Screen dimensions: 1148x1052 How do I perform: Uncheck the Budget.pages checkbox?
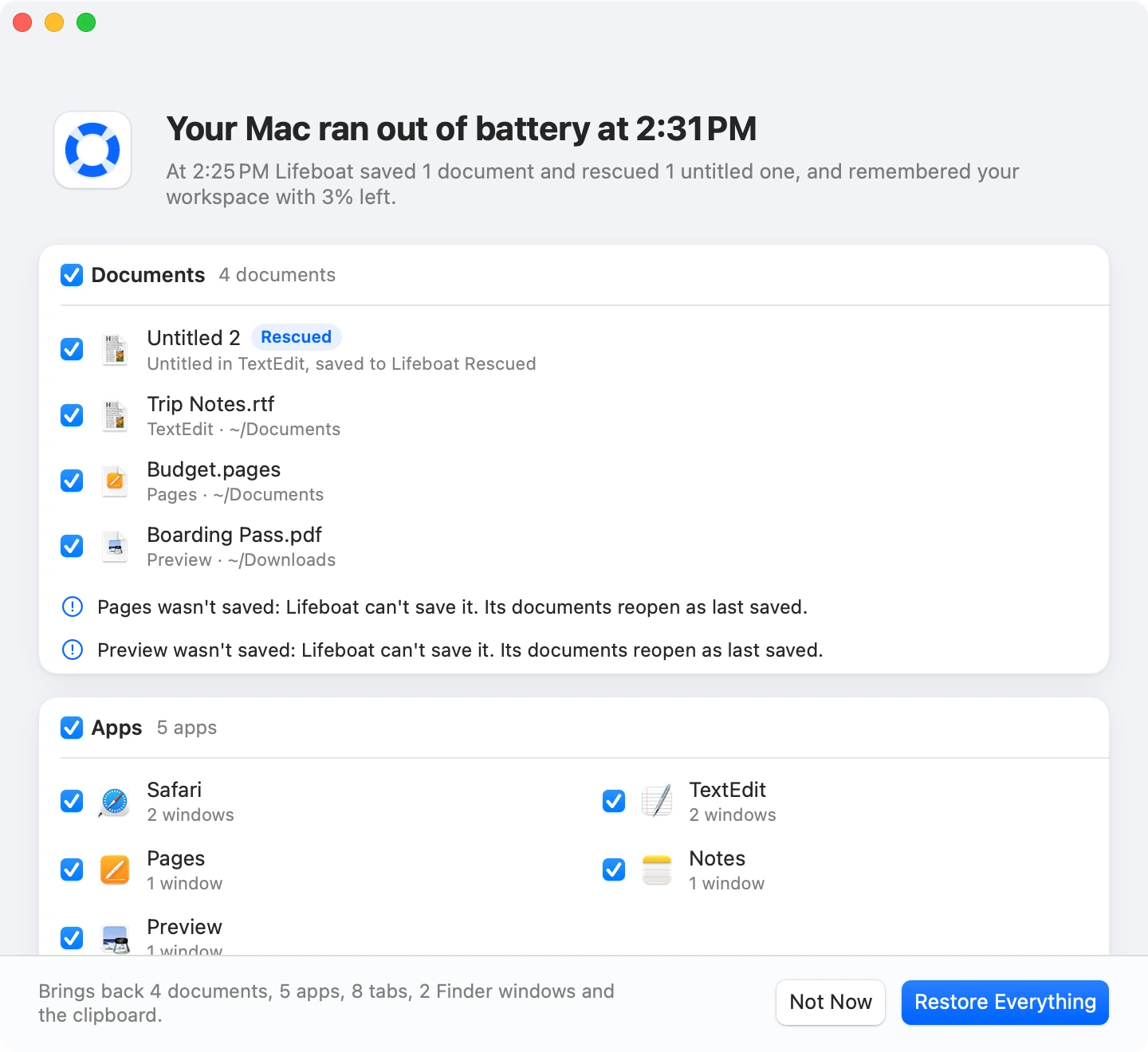tap(72, 481)
